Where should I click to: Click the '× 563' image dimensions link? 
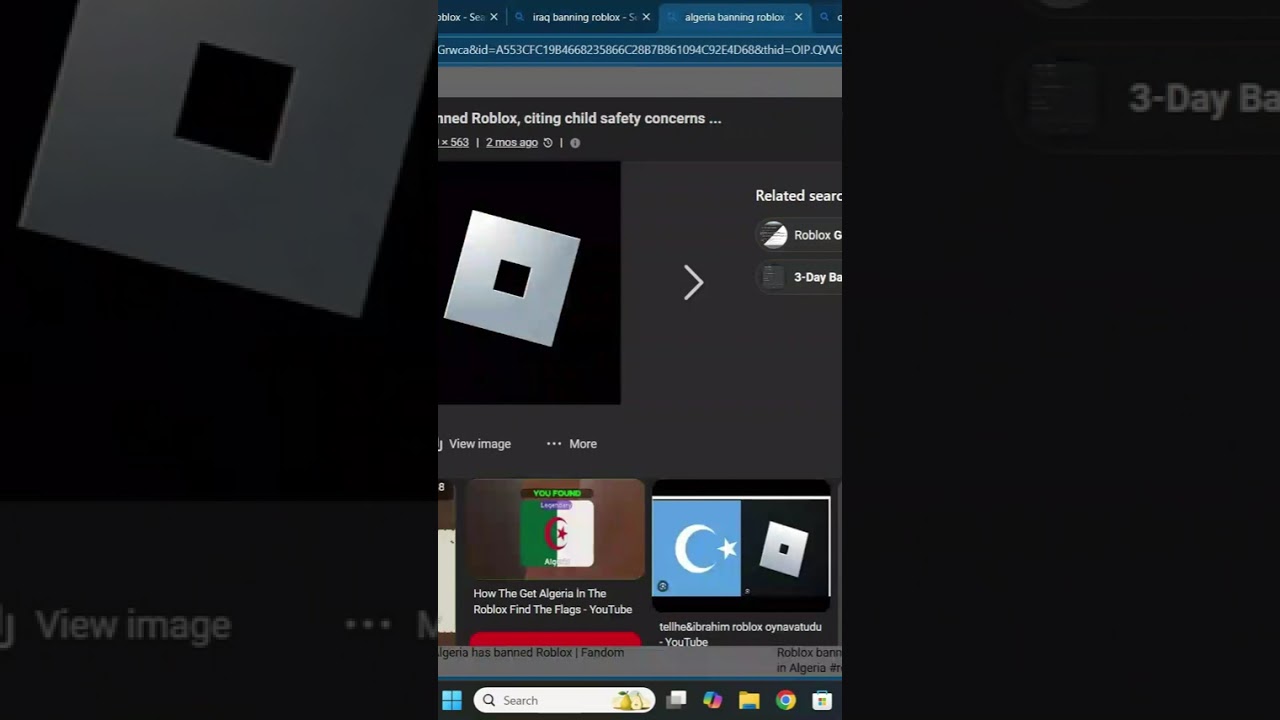click(x=454, y=143)
